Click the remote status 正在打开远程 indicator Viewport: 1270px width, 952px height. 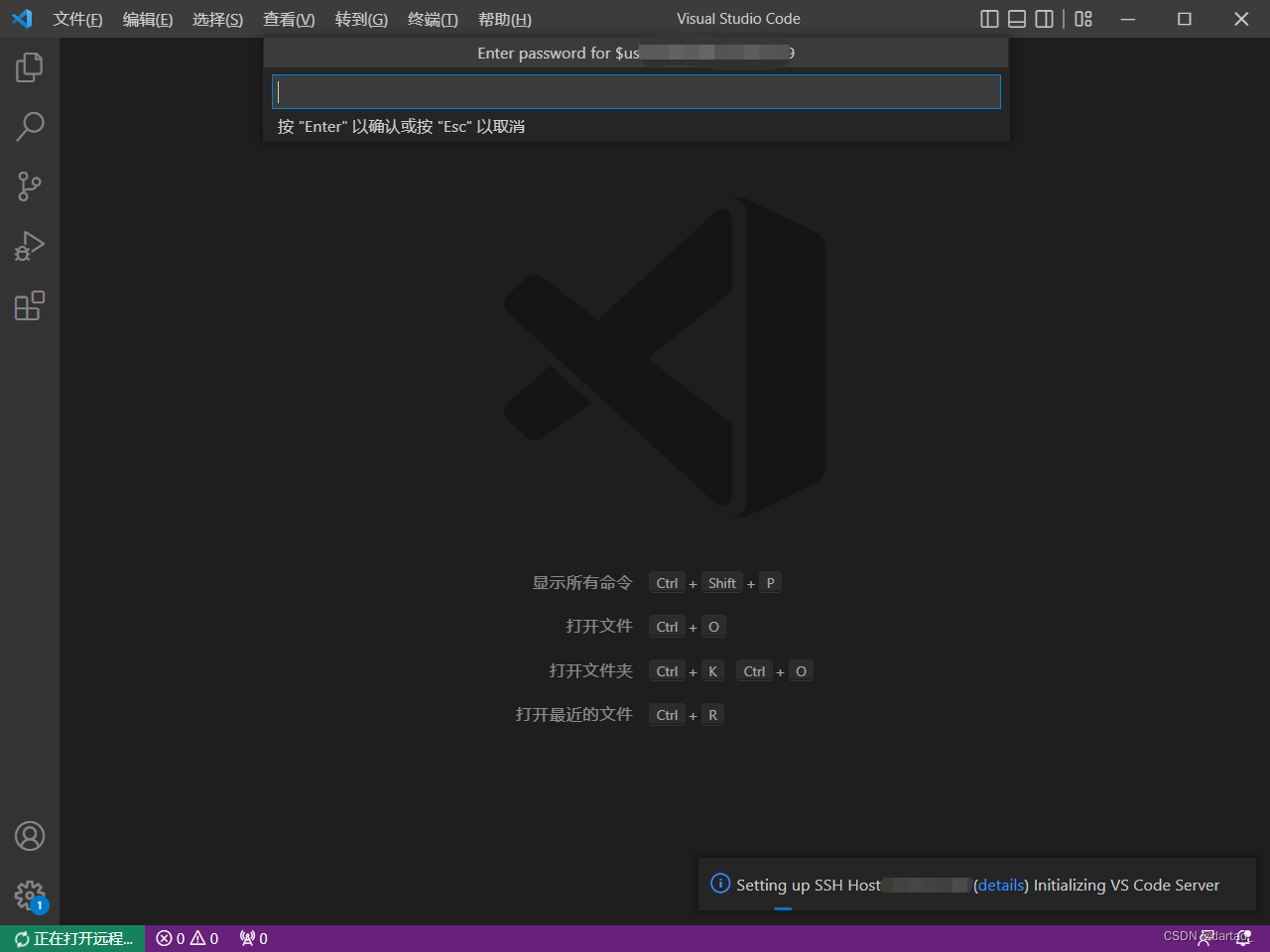tap(72, 938)
